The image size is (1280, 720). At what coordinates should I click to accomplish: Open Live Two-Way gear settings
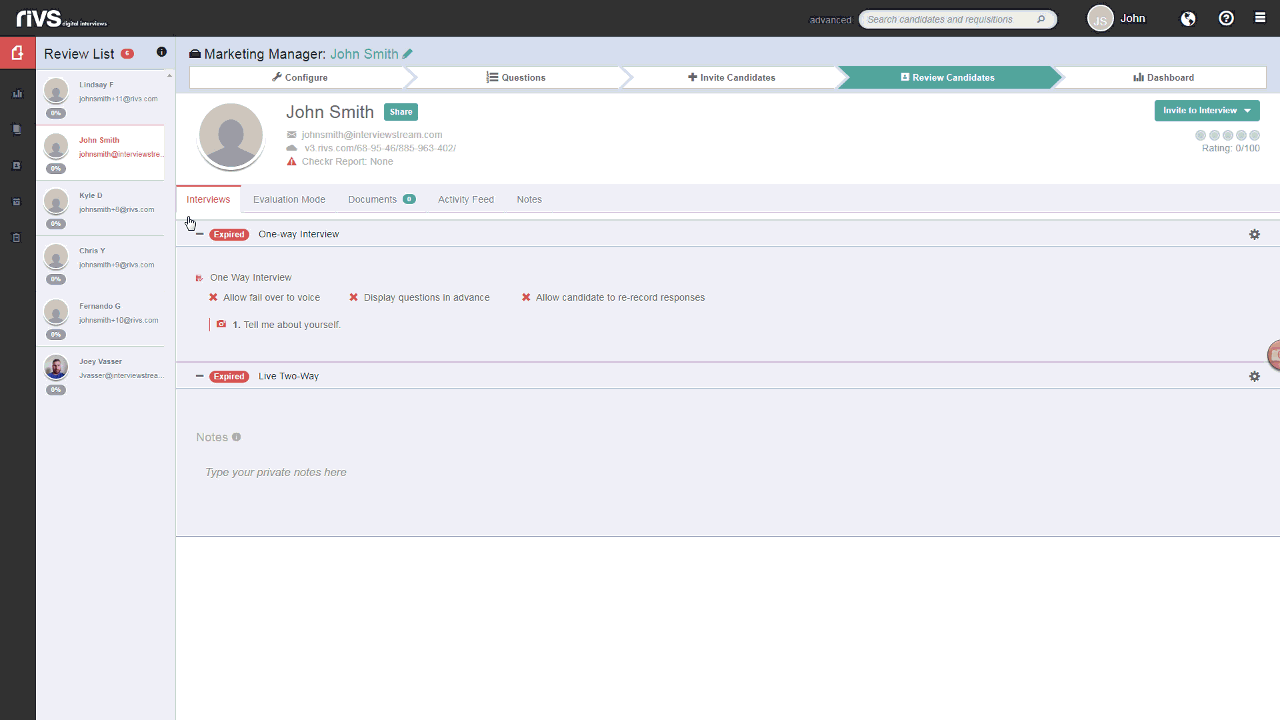pyautogui.click(x=1254, y=376)
